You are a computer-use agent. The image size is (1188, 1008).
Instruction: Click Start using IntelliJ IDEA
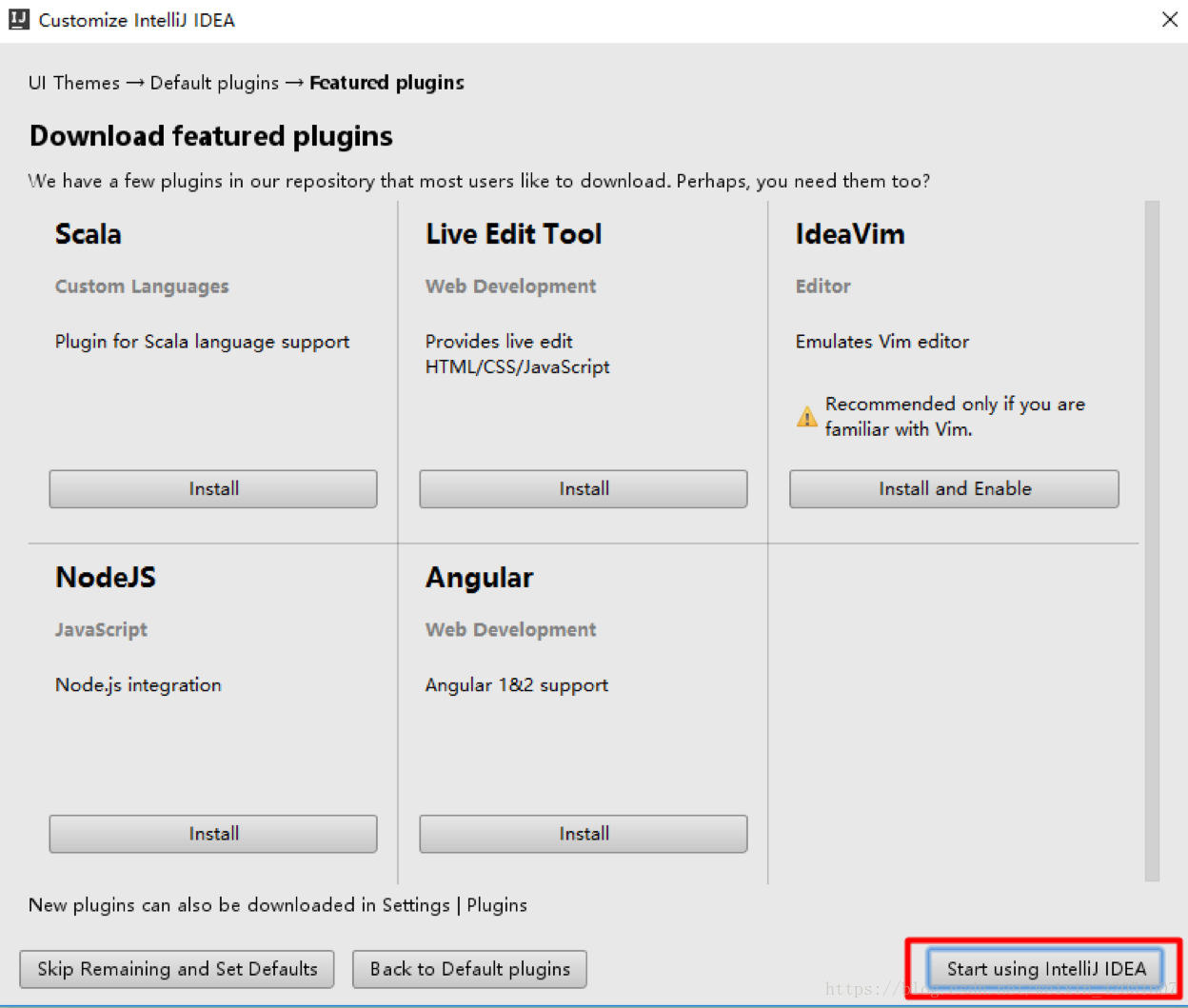1045,969
